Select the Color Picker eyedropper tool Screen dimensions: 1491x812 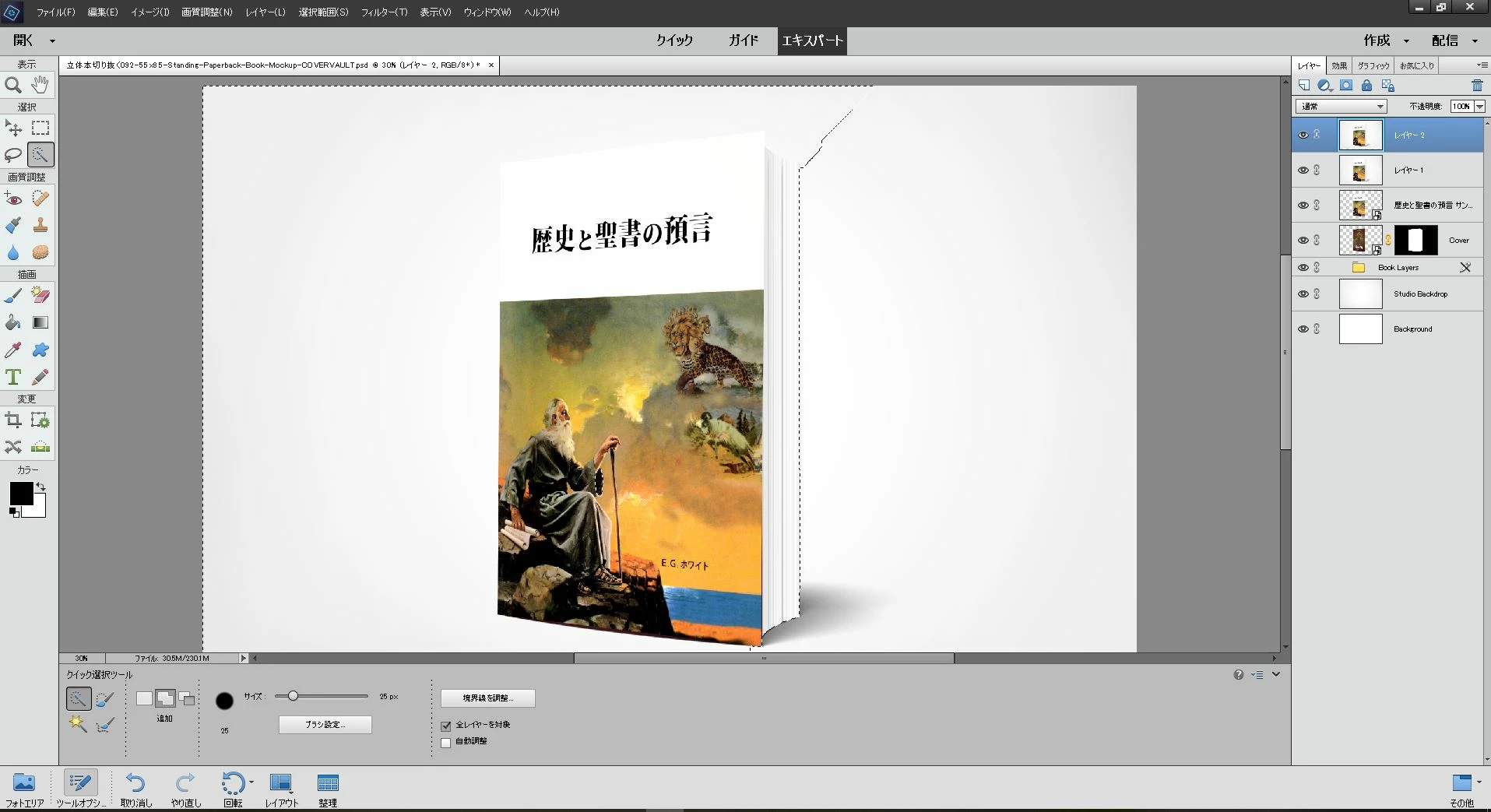pyautogui.click(x=13, y=350)
